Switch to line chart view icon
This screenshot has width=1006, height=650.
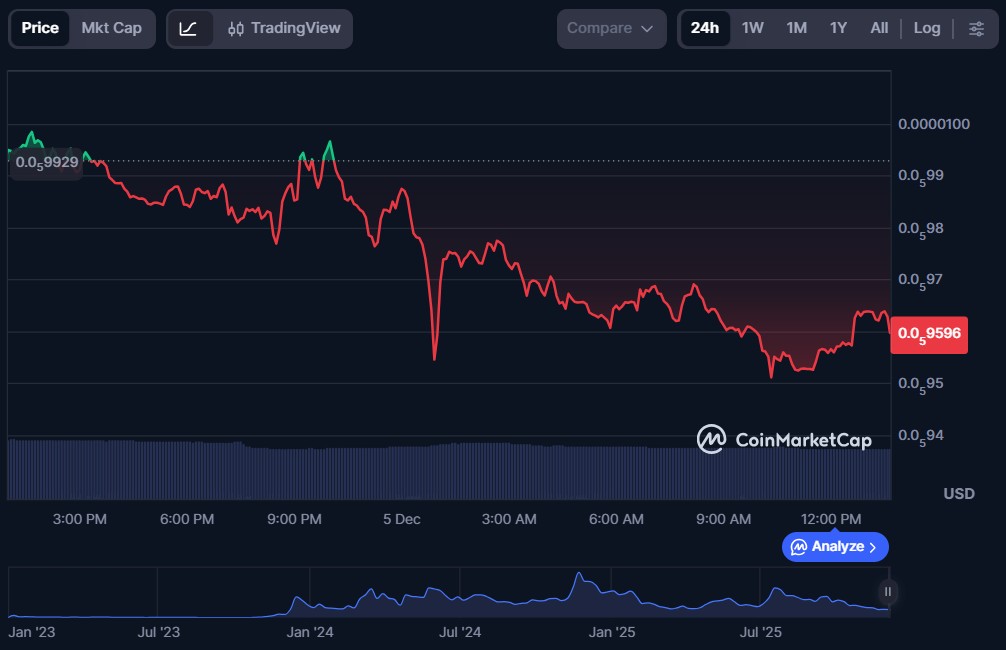tap(188, 28)
